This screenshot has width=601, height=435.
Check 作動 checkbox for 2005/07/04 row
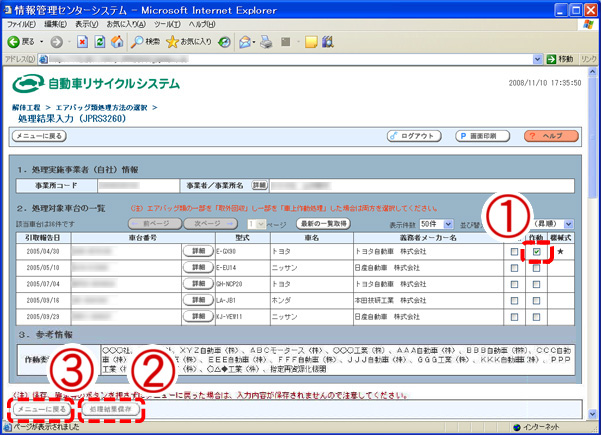click(537, 284)
